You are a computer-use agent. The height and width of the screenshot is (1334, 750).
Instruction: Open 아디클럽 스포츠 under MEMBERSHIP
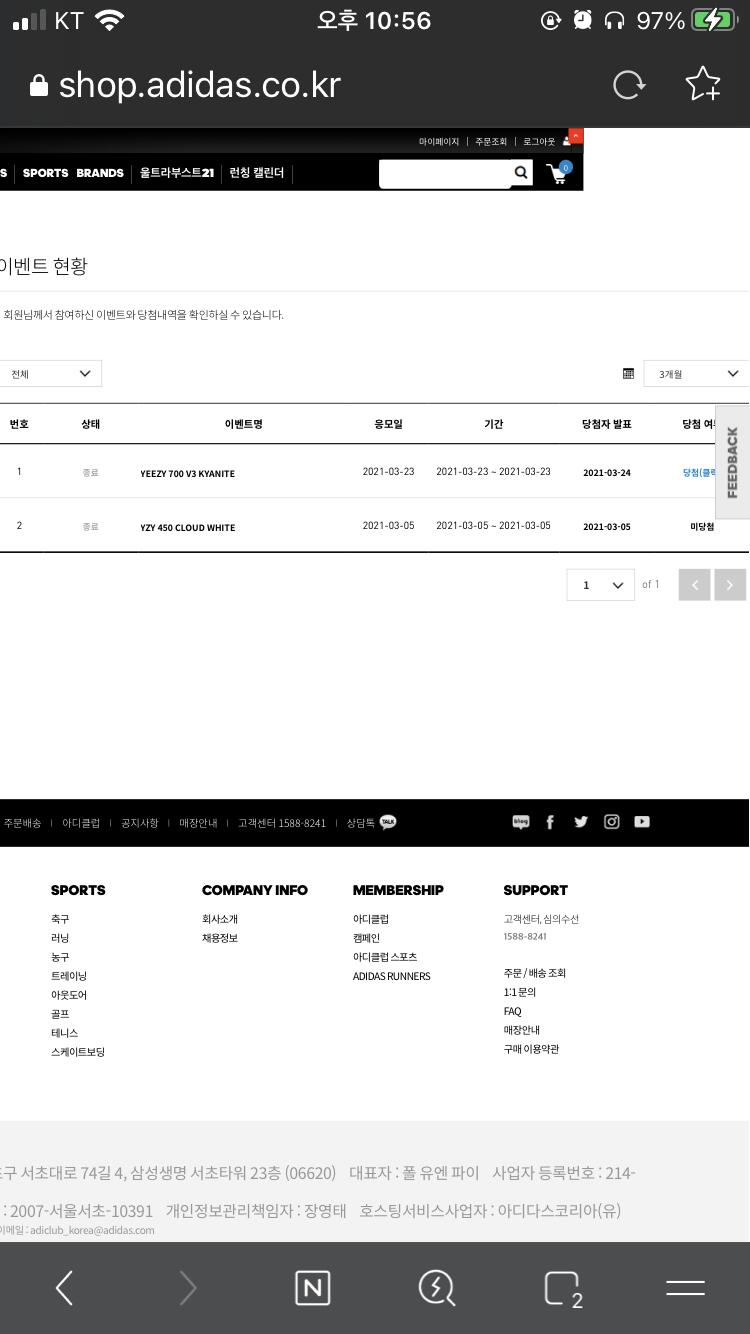click(385, 957)
